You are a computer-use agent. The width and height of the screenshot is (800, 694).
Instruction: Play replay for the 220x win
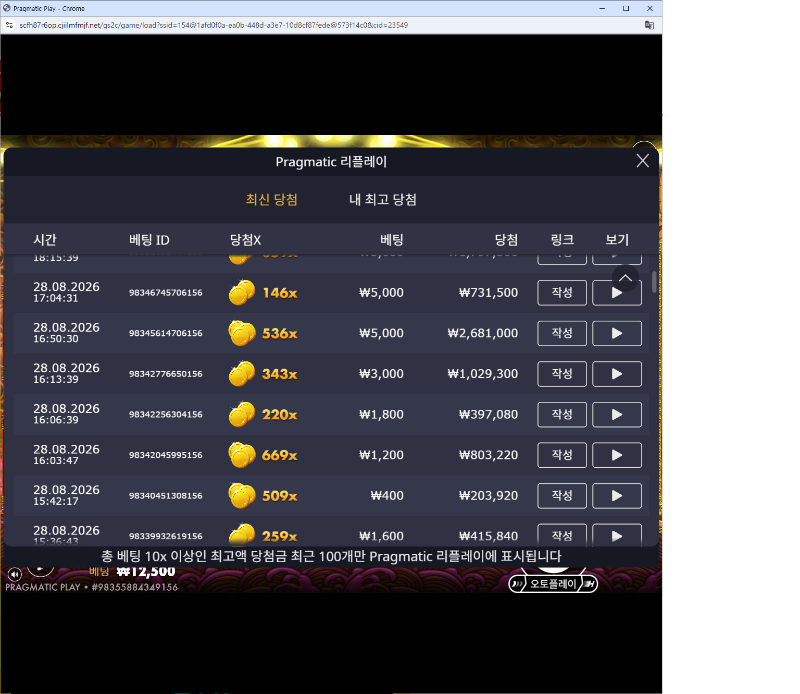tap(617, 414)
